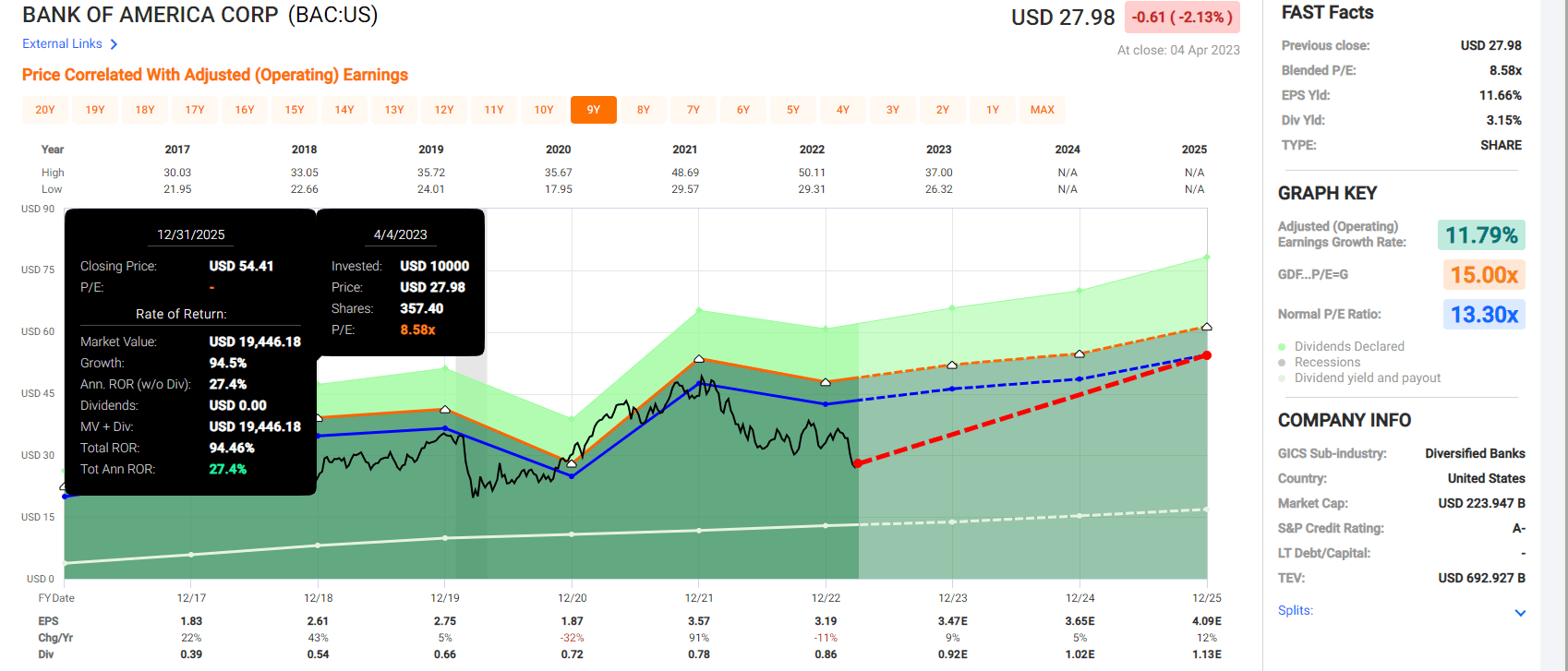Choose the 4Y range button
1568x671 pixels.
(843, 110)
